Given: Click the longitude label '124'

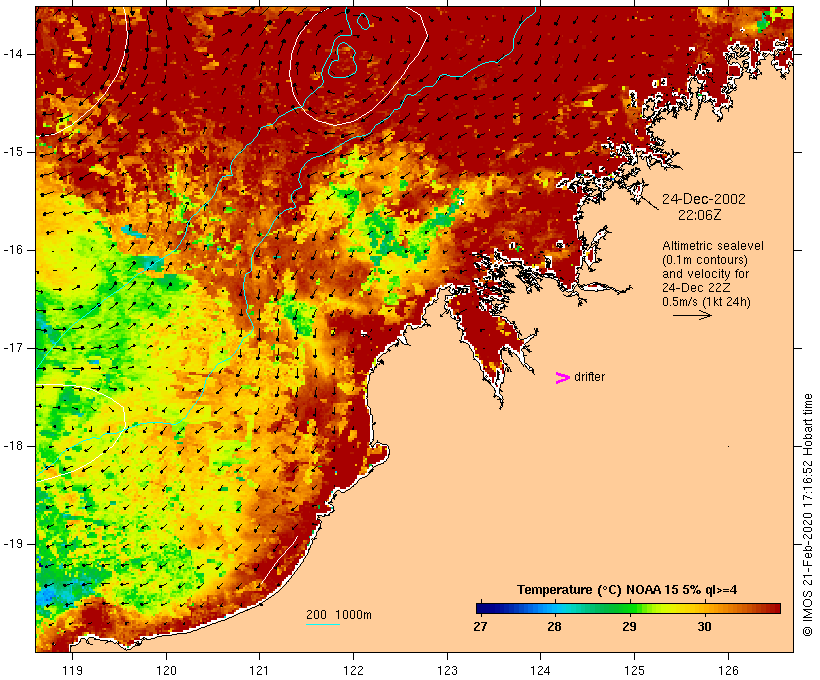Looking at the screenshot, I should (540, 670).
